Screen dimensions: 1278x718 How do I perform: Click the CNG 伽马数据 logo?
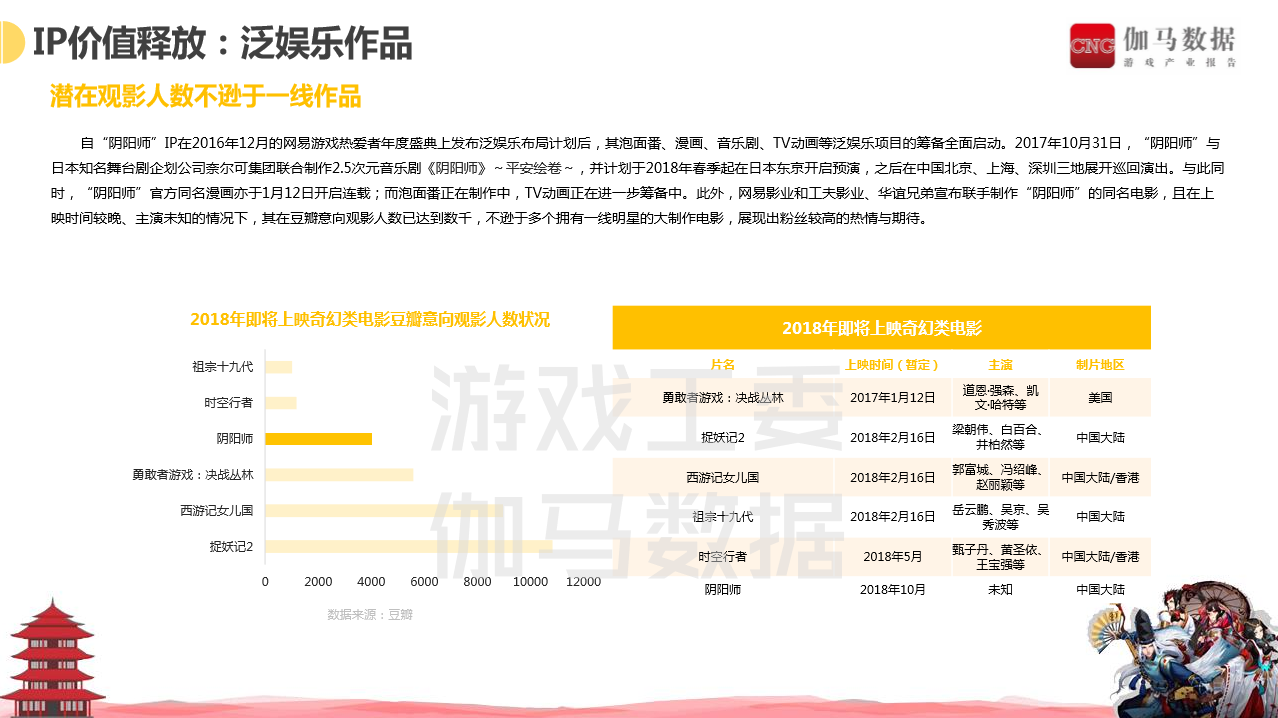click(x=1153, y=45)
